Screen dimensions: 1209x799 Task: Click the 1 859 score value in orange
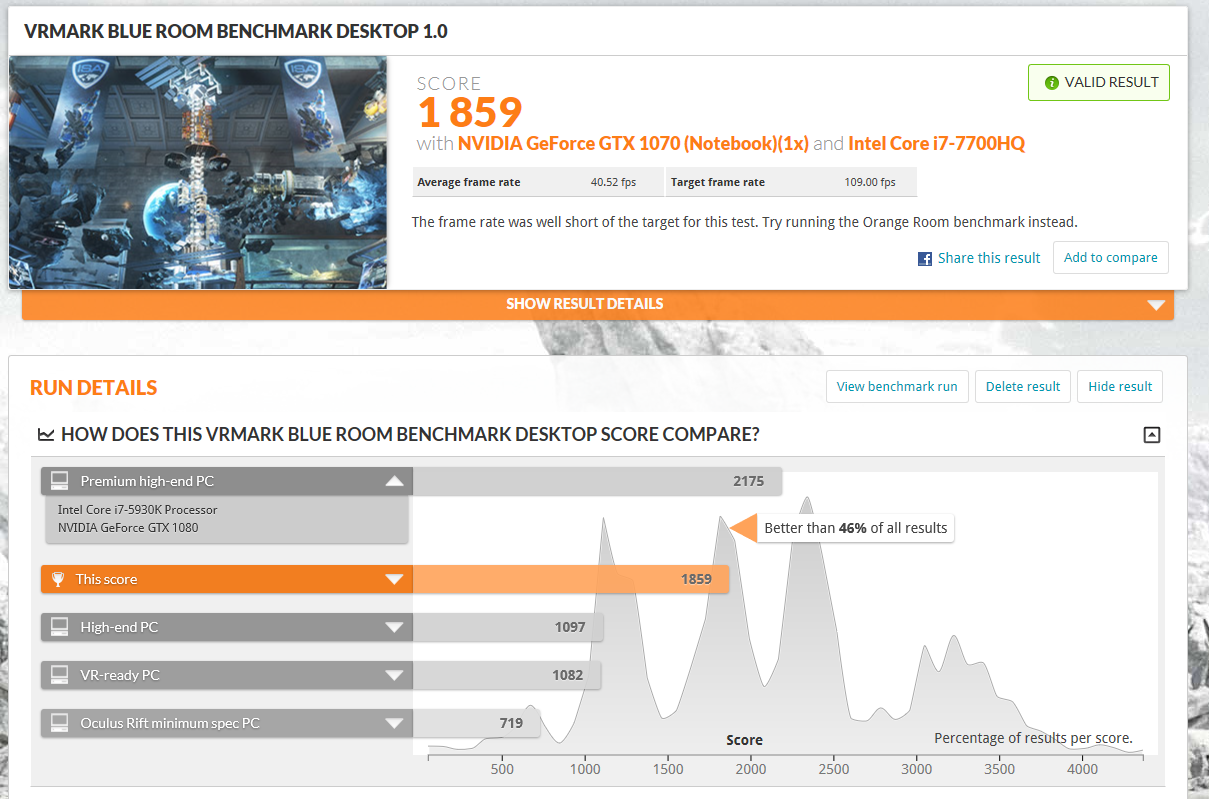pyautogui.click(x=469, y=112)
